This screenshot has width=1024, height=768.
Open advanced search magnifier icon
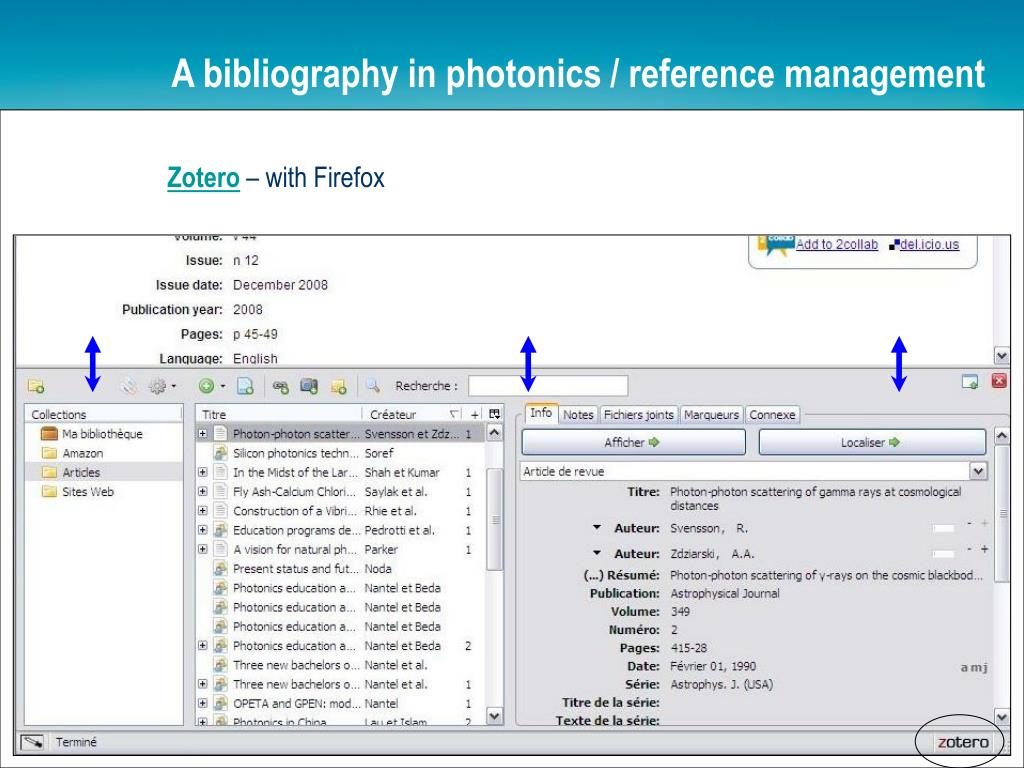pos(372,385)
